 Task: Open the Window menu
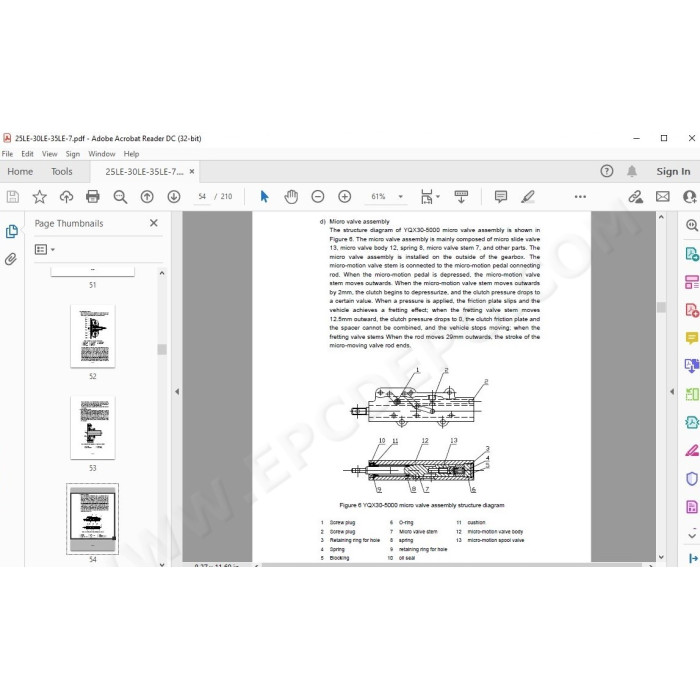point(101,154)
